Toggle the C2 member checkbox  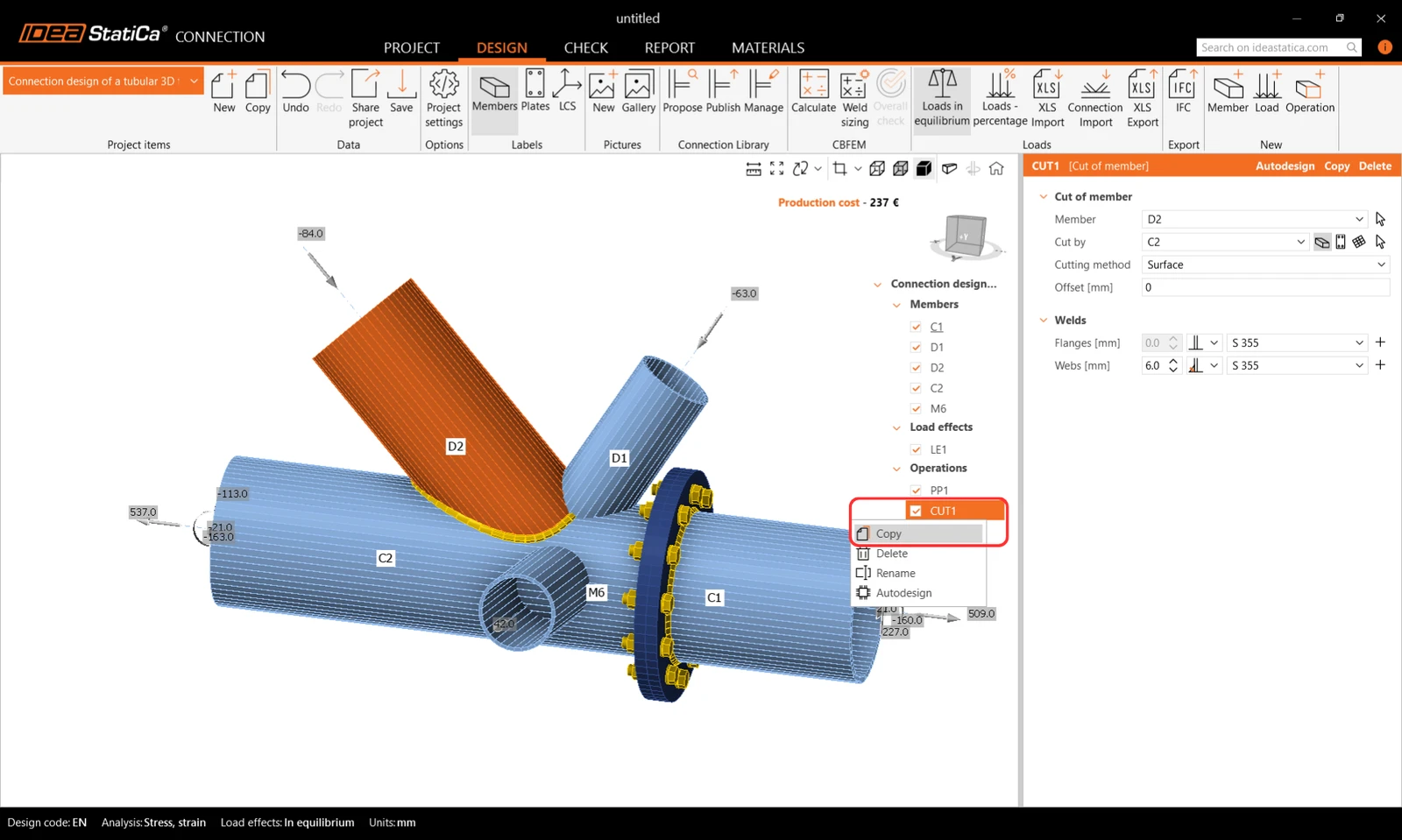[x=916, y=388]
